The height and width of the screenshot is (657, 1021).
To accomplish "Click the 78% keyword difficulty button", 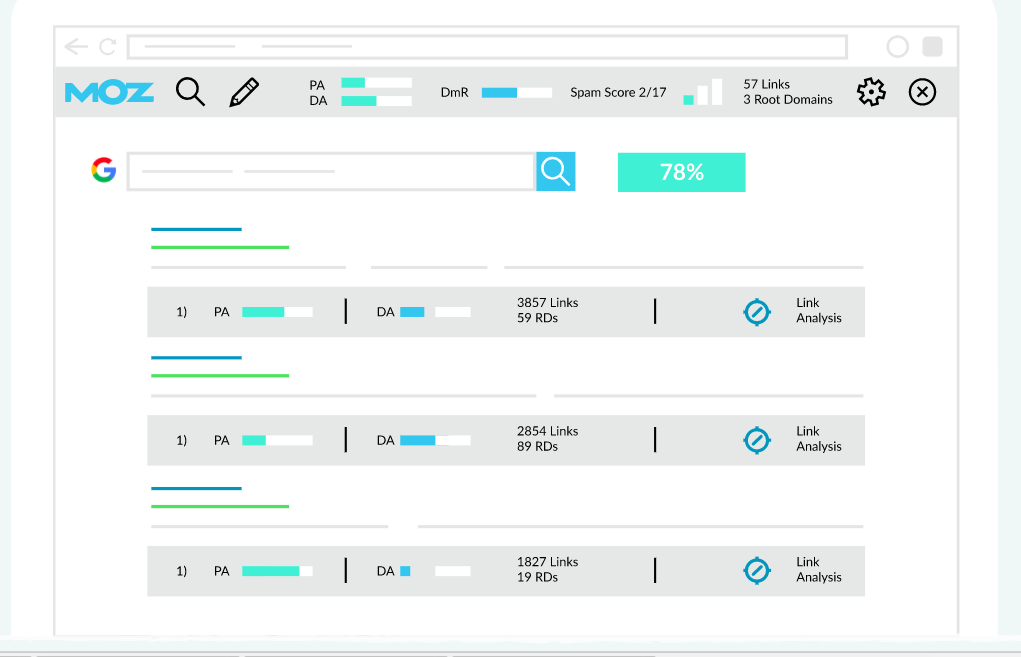I will coord(681,172).
